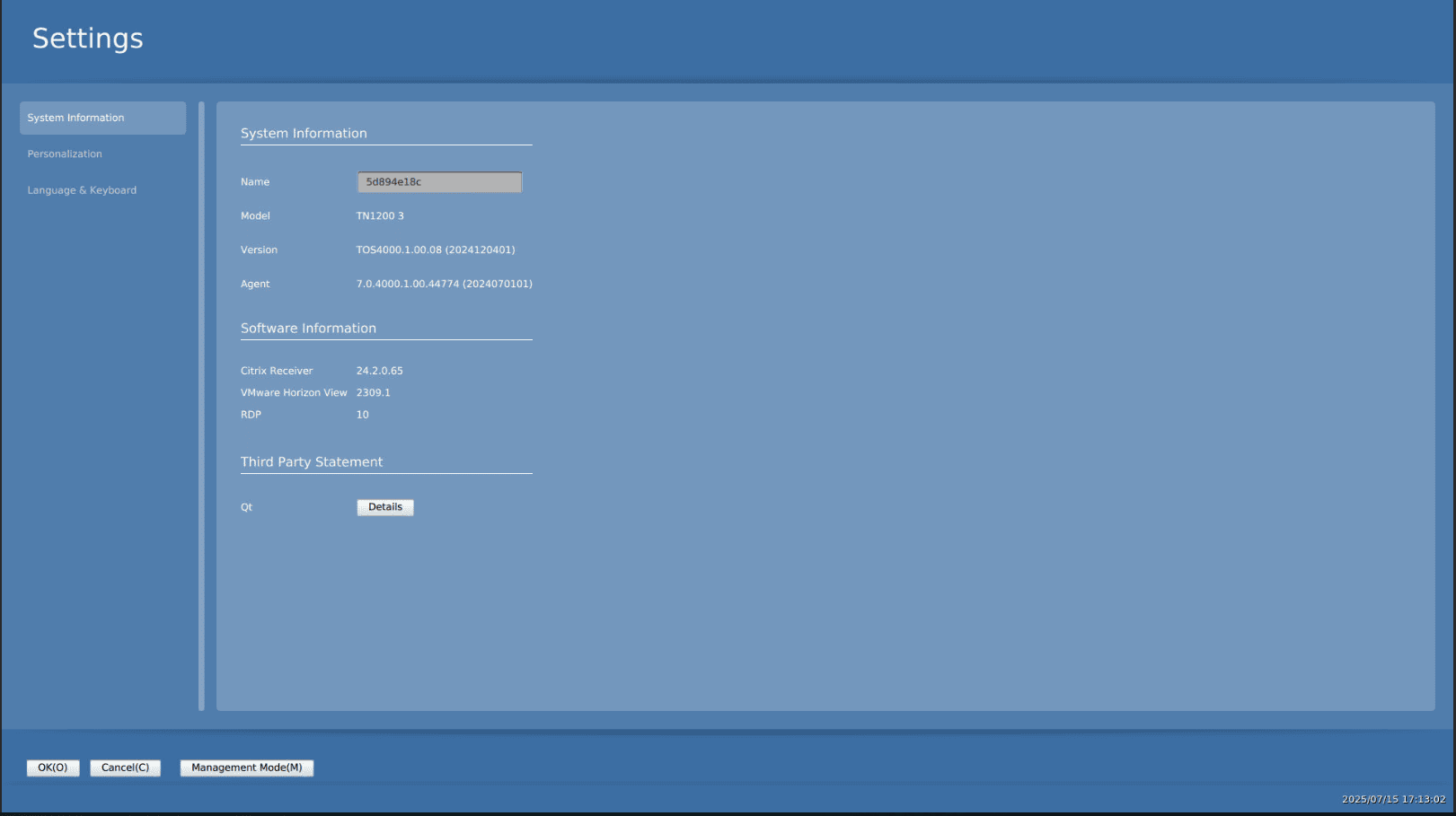The width and height of the screenshot is (1456, 816).
Task: Confirm settings with OK(O) button
Action: click(x=53, y=768)
